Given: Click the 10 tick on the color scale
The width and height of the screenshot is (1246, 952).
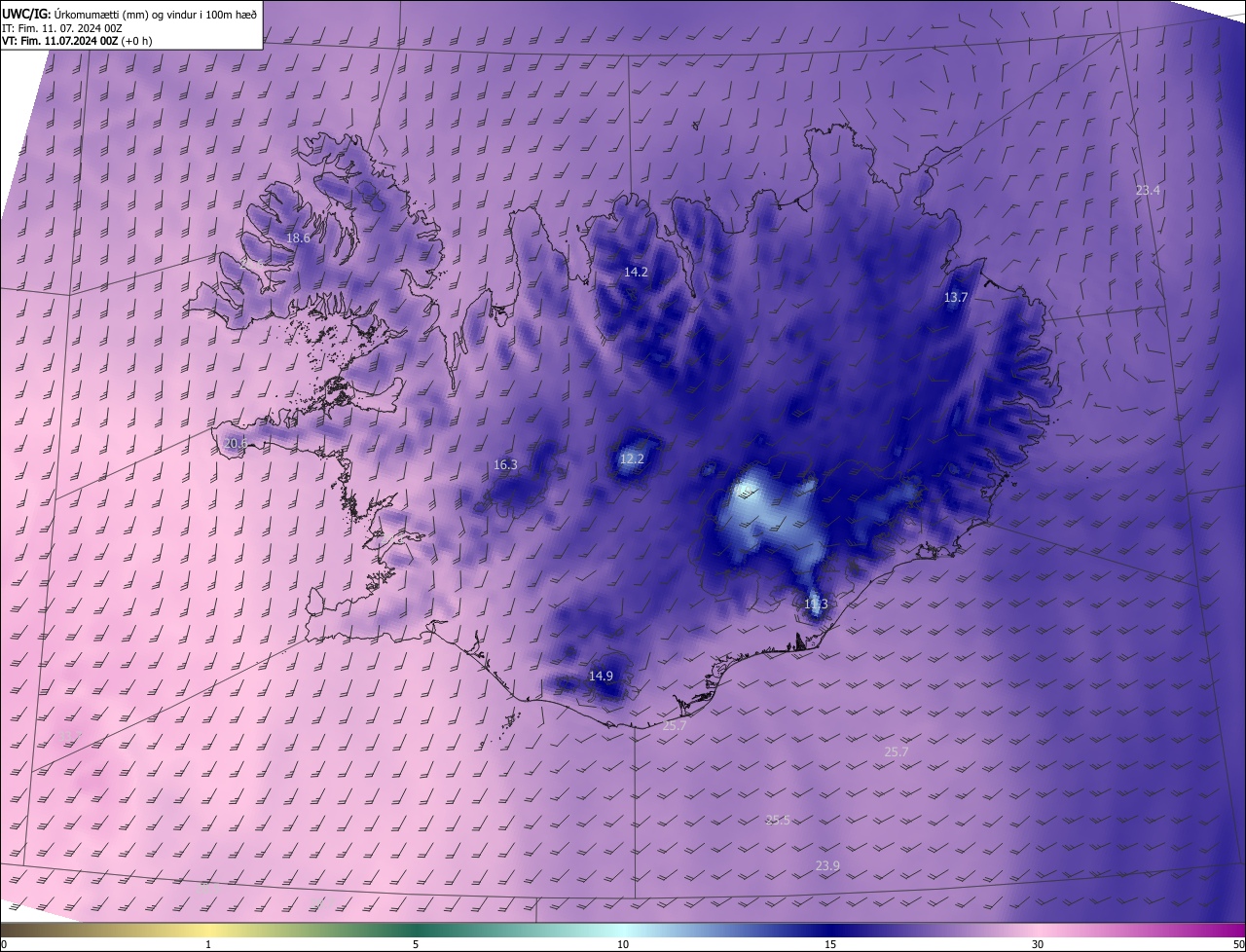Looking at the screenshot, I should (623, 944).
